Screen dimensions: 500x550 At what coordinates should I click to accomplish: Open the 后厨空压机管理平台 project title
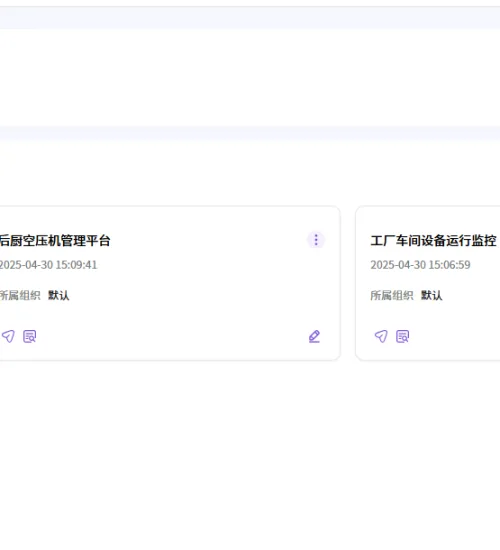tap(55, 241)
